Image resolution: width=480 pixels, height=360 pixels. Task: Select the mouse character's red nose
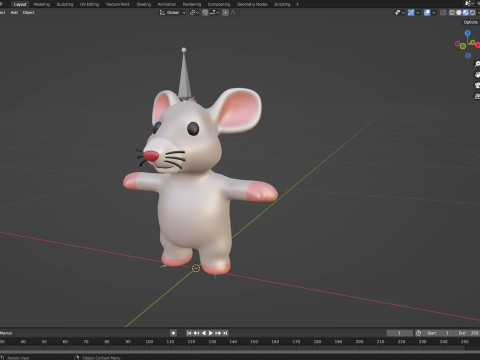[151, 156]
